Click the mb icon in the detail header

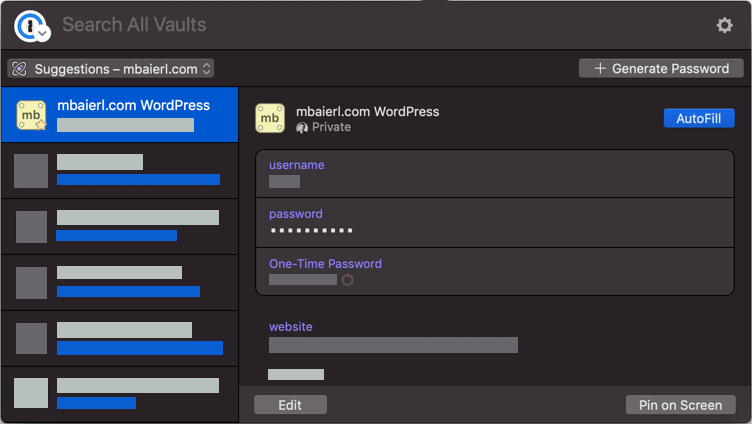coord(270,118)
